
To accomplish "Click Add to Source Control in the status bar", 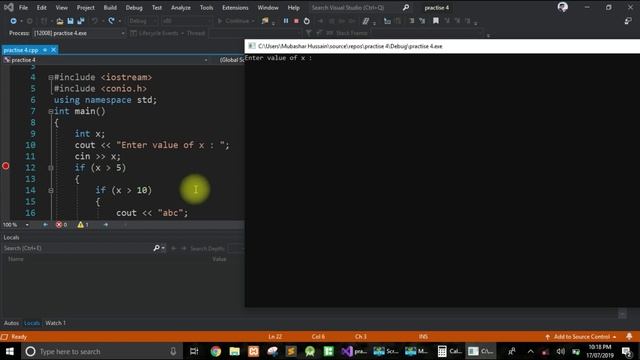I will pos(580,337).
